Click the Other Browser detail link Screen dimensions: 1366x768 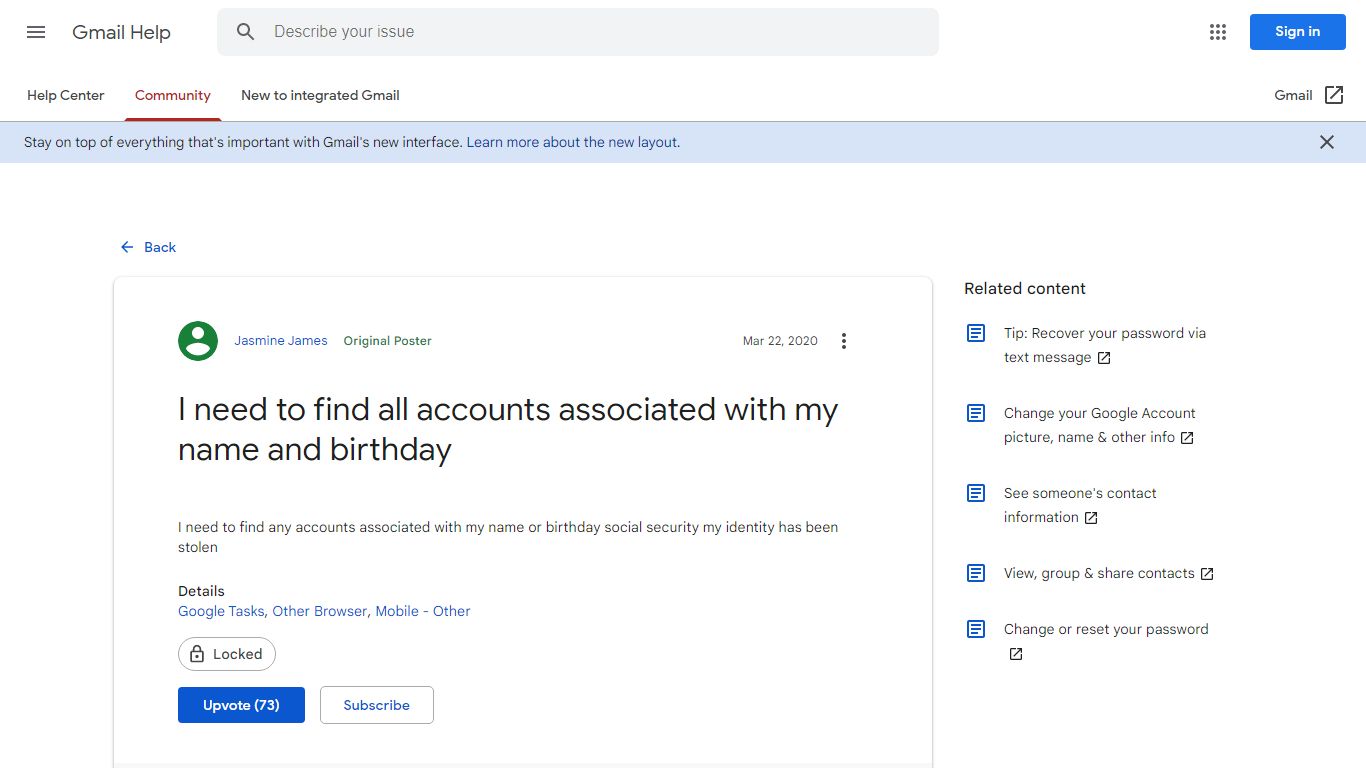point(320,611)
